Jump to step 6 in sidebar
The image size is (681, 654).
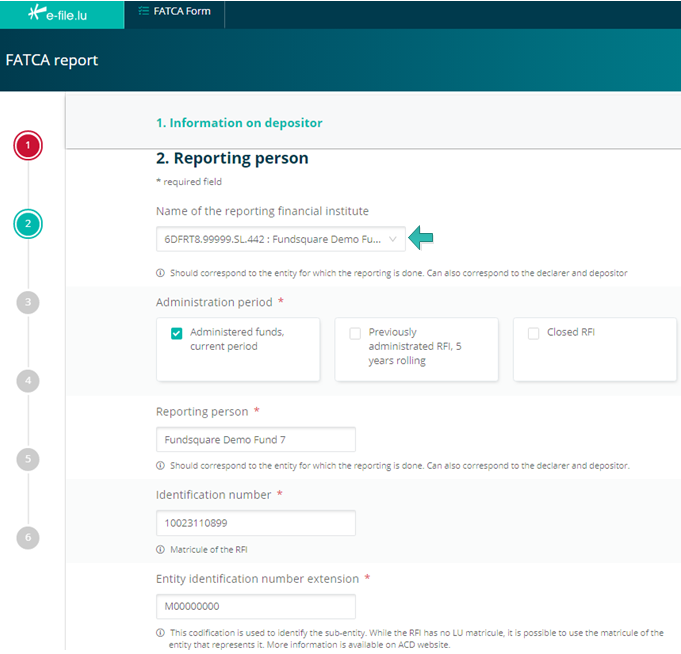28,538
